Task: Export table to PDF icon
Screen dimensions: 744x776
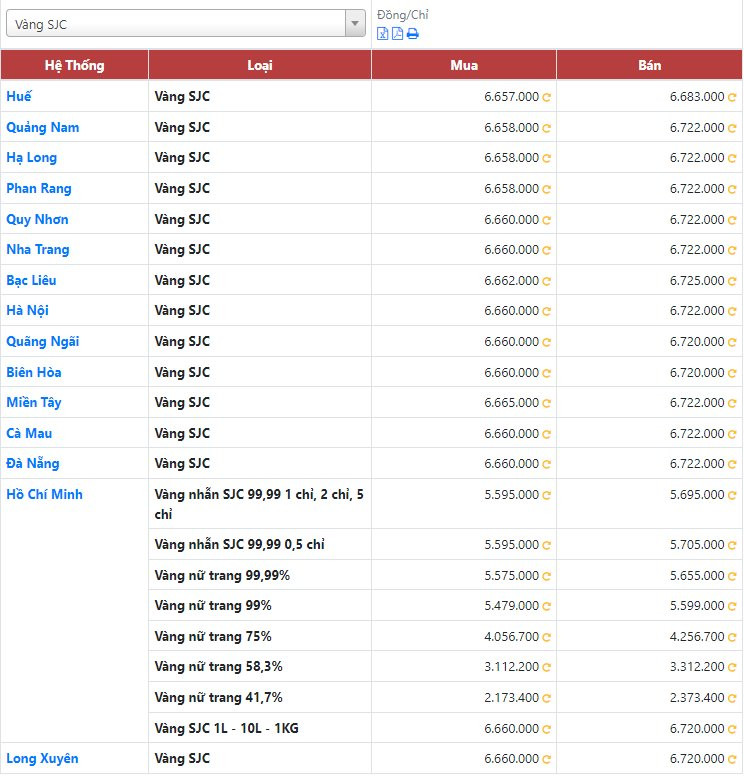Action: pos(397,34)
